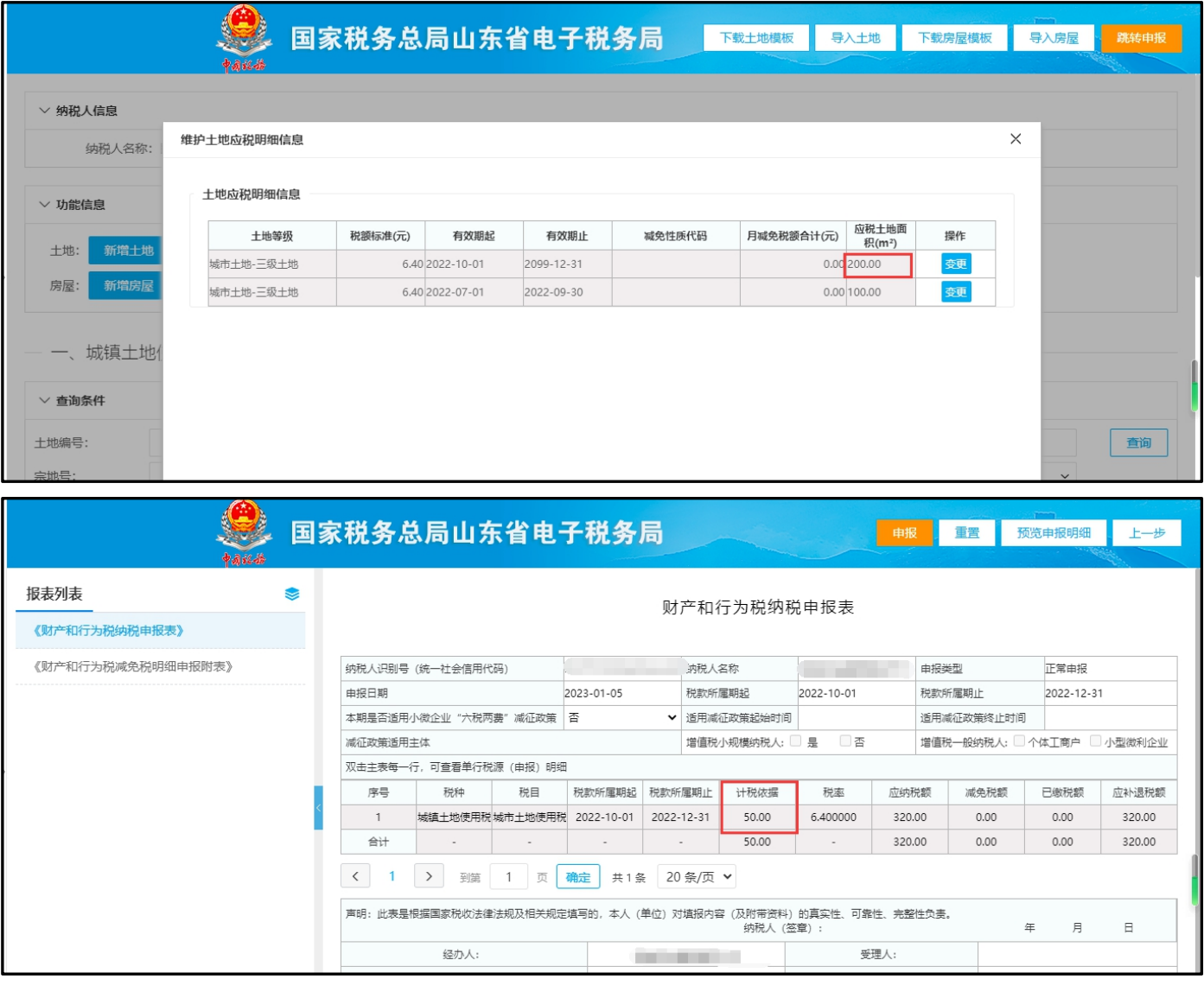Viewport: 1204px width, 992px height.
Task: Click 变更 for the 2022-10-01 land row
Action: coord(955,264)
